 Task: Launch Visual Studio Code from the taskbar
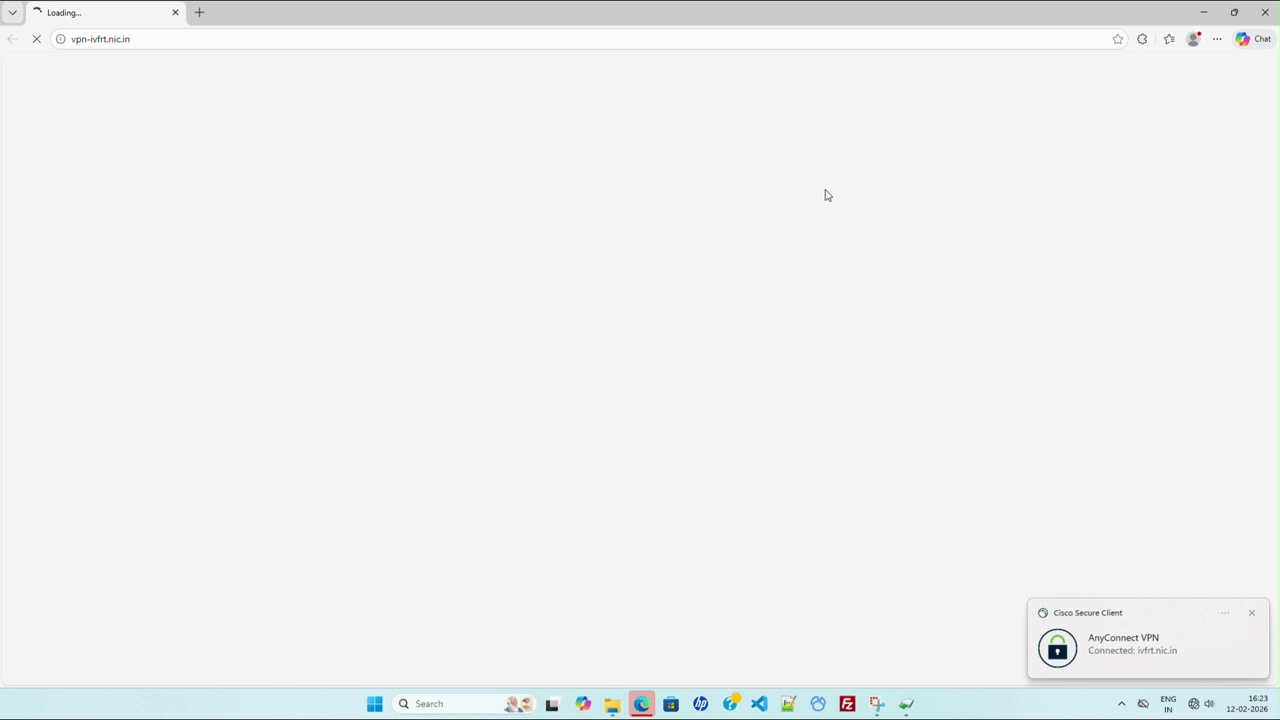click(x=759, y=704)
